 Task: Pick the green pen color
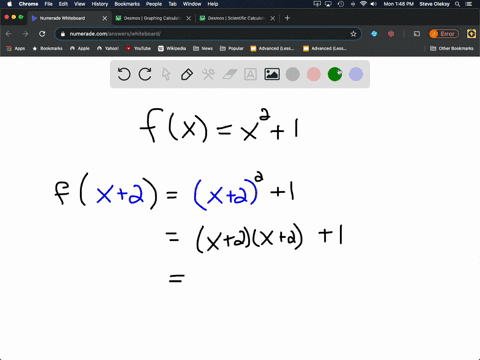pos(335,74)
